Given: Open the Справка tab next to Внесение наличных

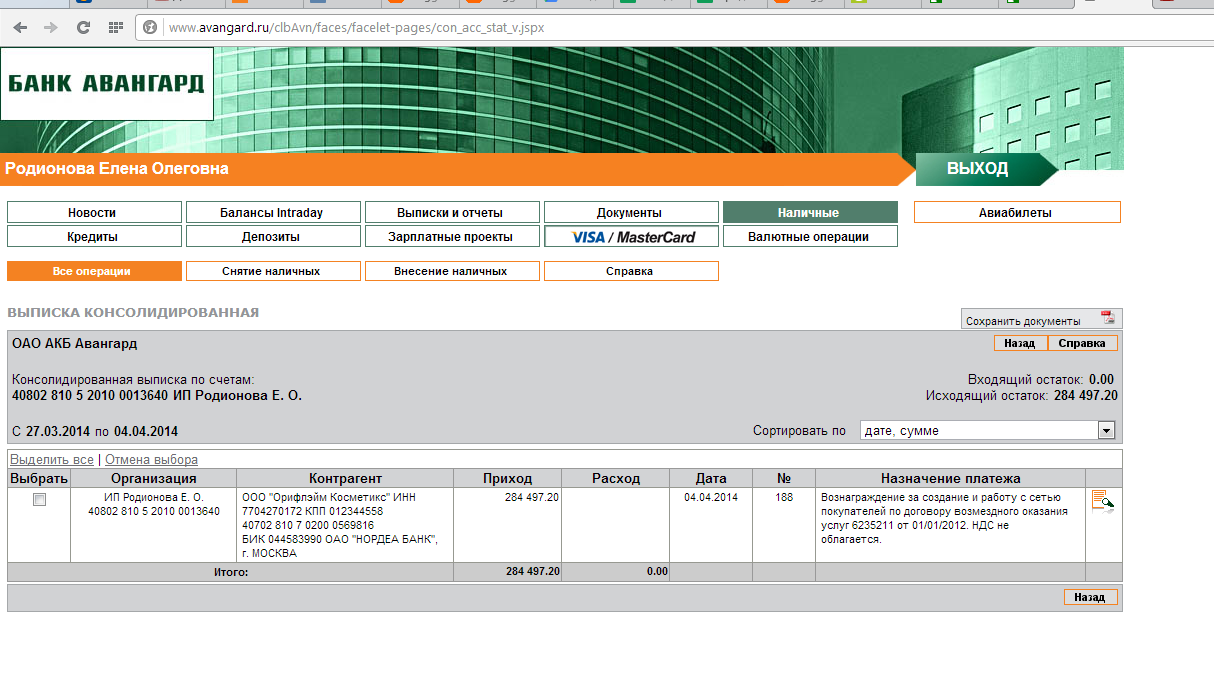Looking at the screenshot, I should click(x=631, y=271).
